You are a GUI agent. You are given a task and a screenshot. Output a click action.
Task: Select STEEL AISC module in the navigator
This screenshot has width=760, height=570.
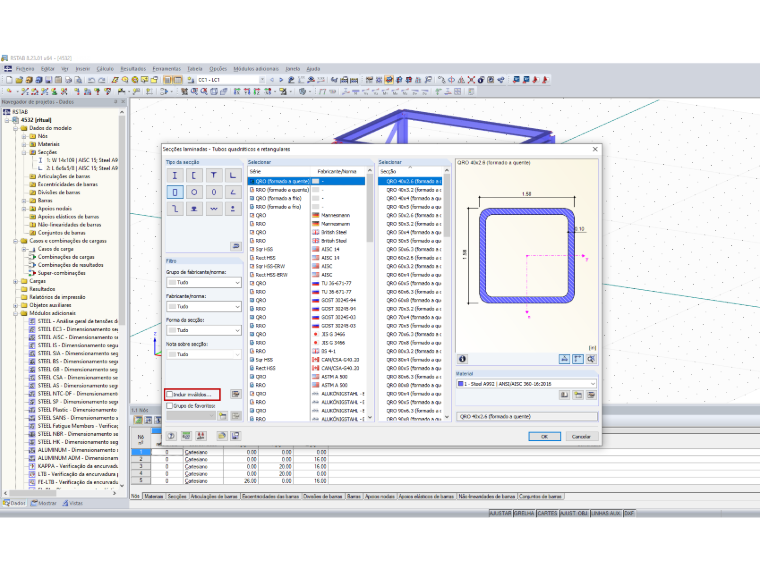tap(74, 337)
